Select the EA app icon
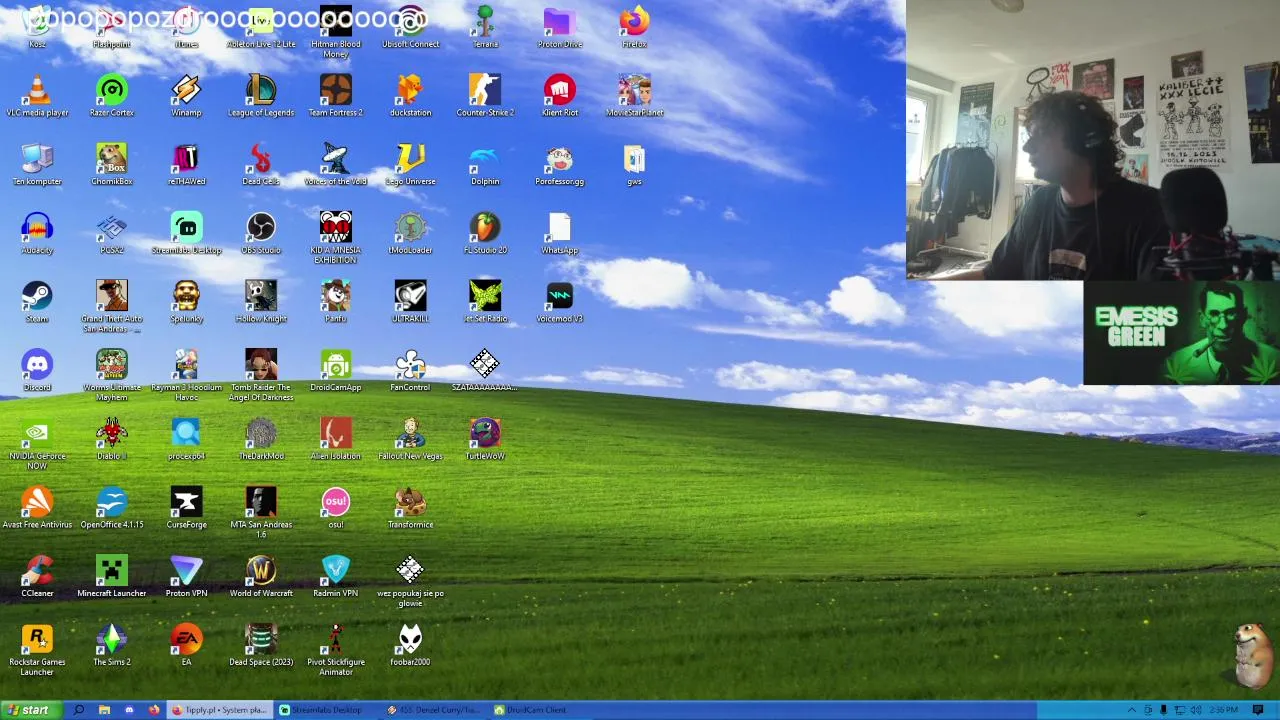 [186, 645]
